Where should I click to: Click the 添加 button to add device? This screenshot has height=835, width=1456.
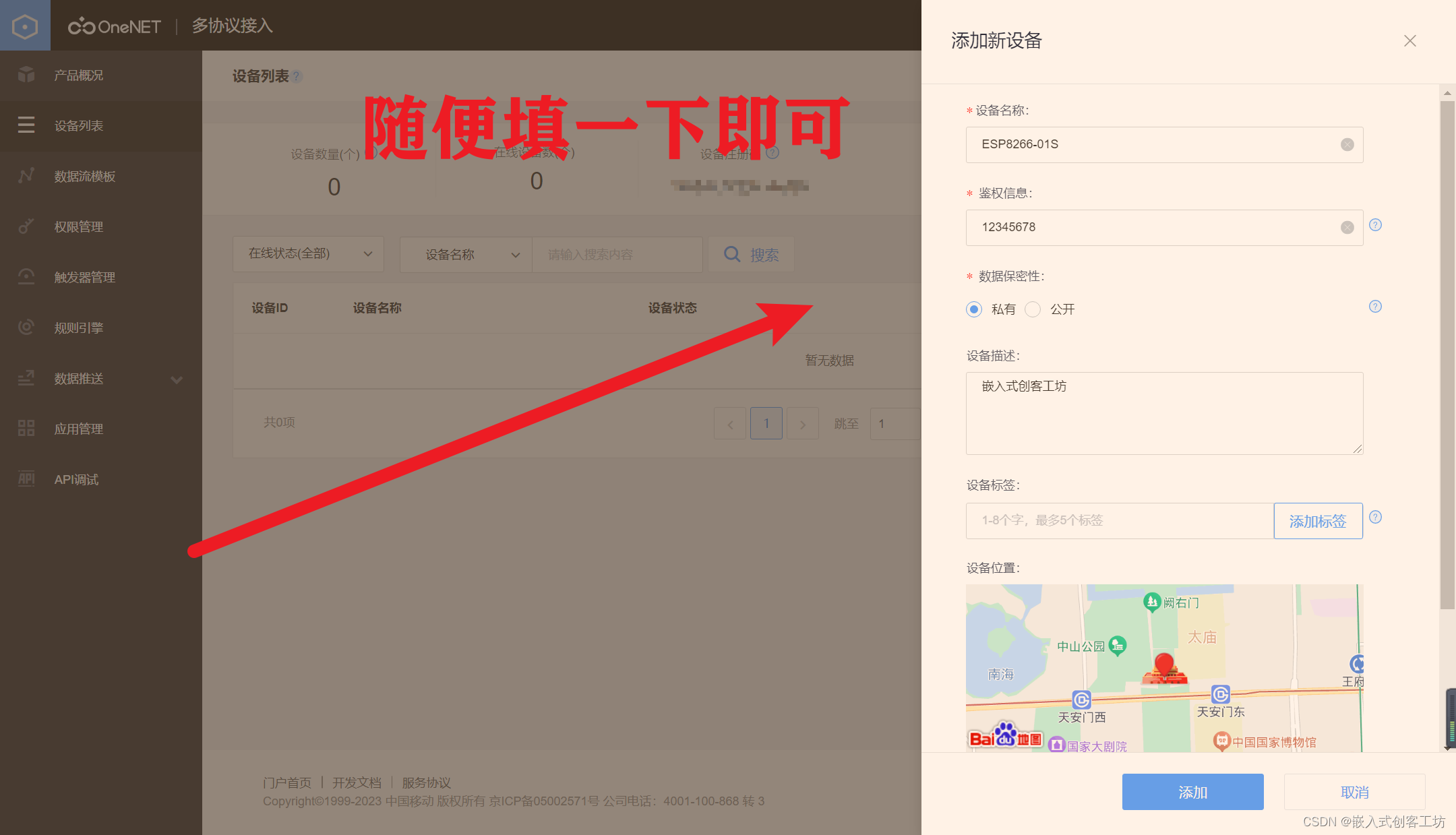[x=1192, y=792]
